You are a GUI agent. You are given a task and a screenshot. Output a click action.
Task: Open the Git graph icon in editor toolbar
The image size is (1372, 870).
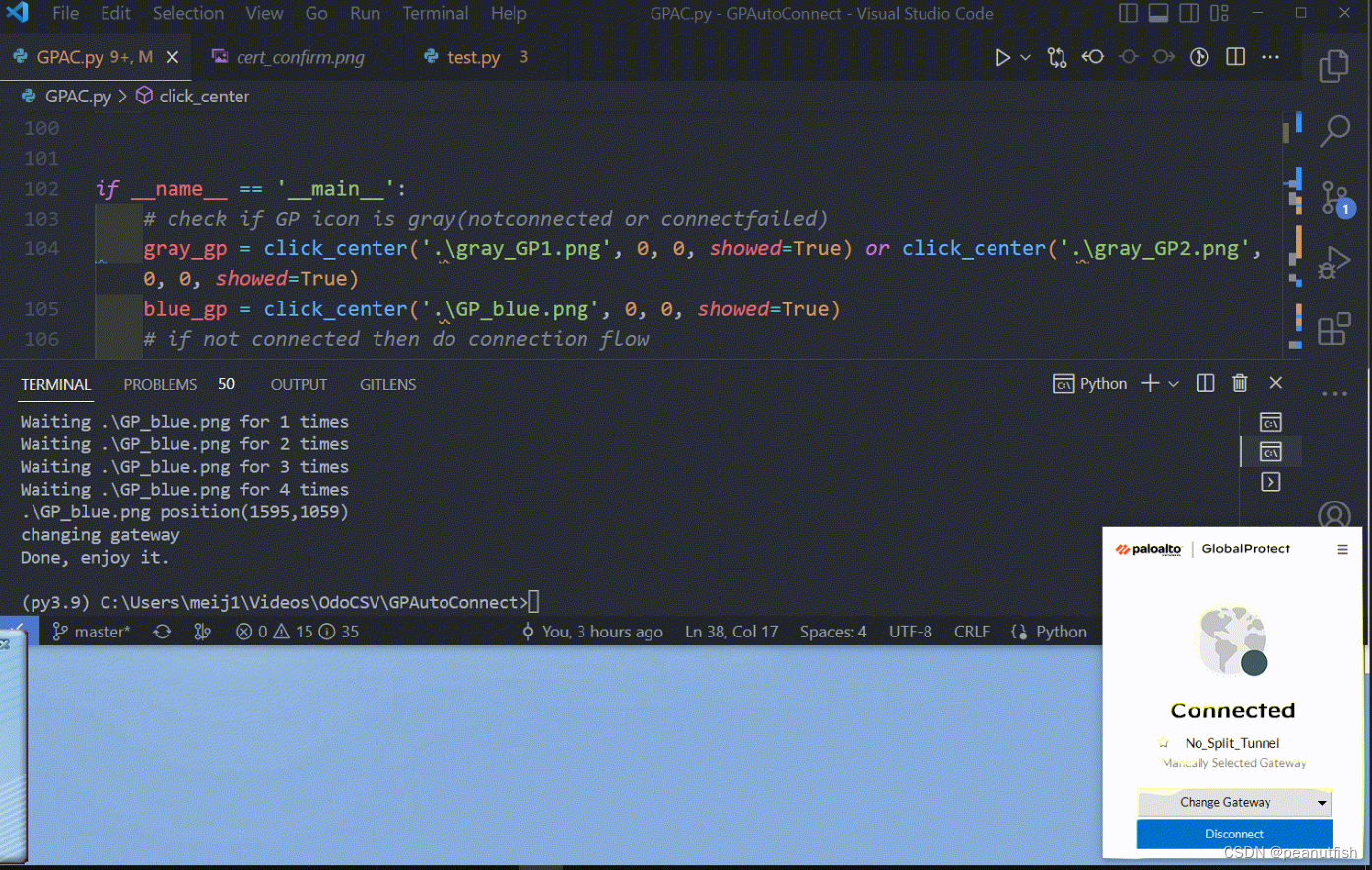1200,57
